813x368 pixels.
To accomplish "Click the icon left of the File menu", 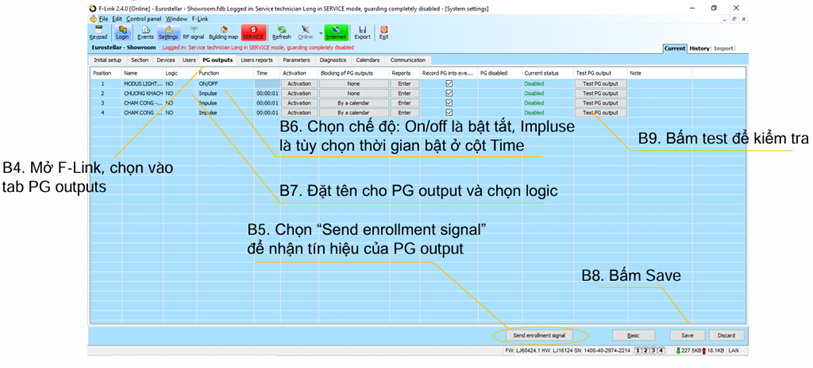I will pos(93,18).
